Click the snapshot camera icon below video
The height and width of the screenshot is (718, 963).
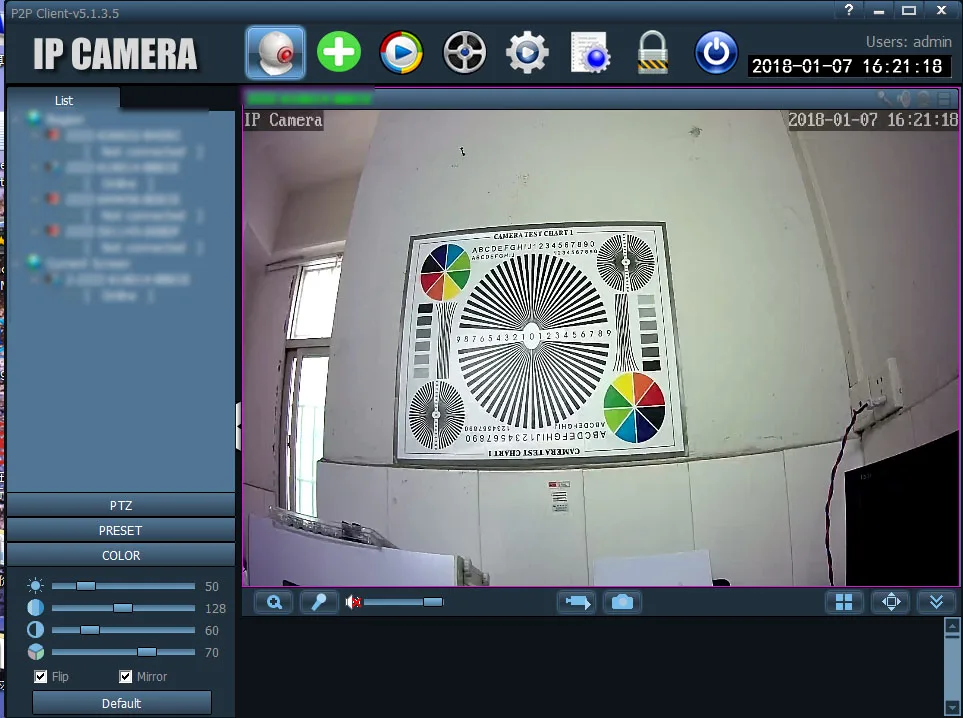(x=622, y=602)
